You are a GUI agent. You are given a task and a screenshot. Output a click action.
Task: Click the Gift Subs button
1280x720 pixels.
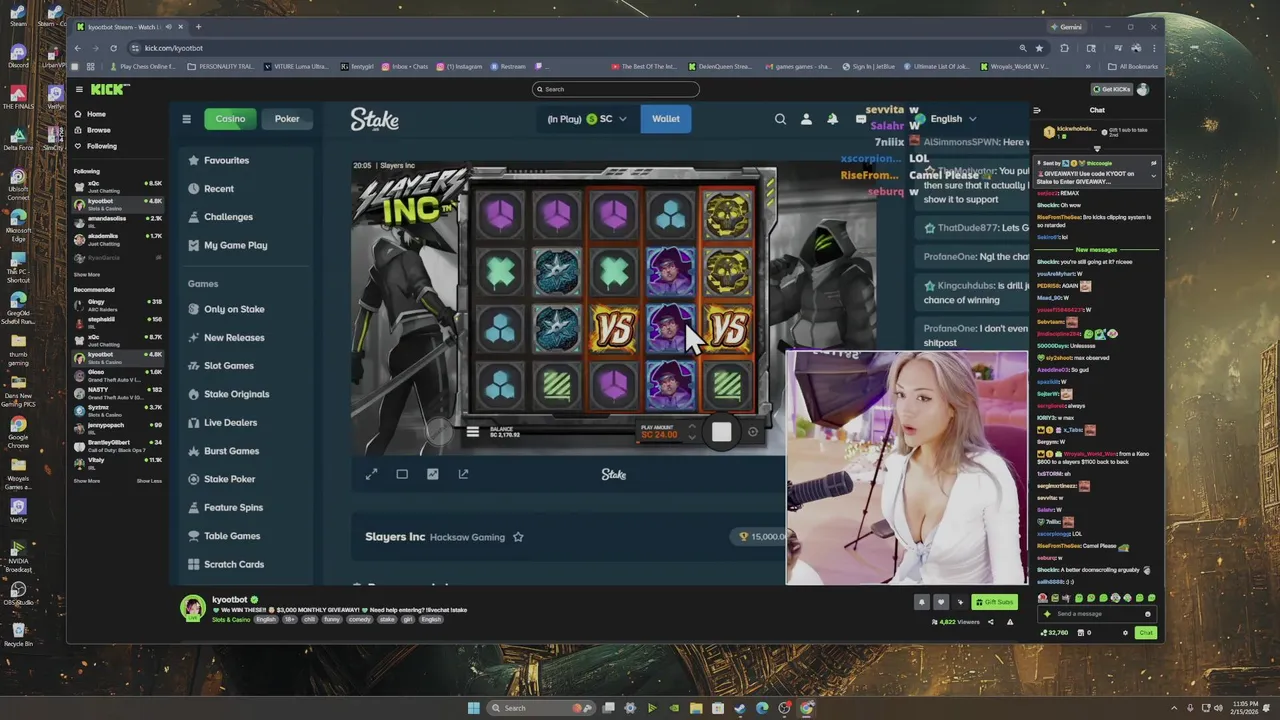click(x=995, y=602)
